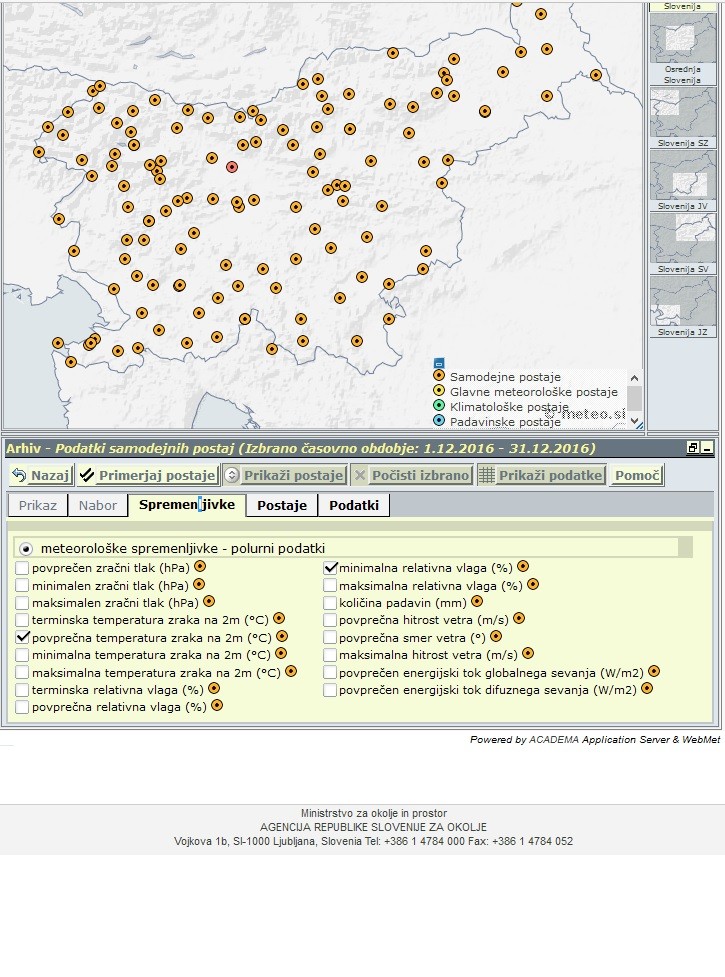The height and width of the screenshot is (977, 725).
Task: Click the Glavne meteorološke postaje yellow legend icon
Action: coord(438,391)
